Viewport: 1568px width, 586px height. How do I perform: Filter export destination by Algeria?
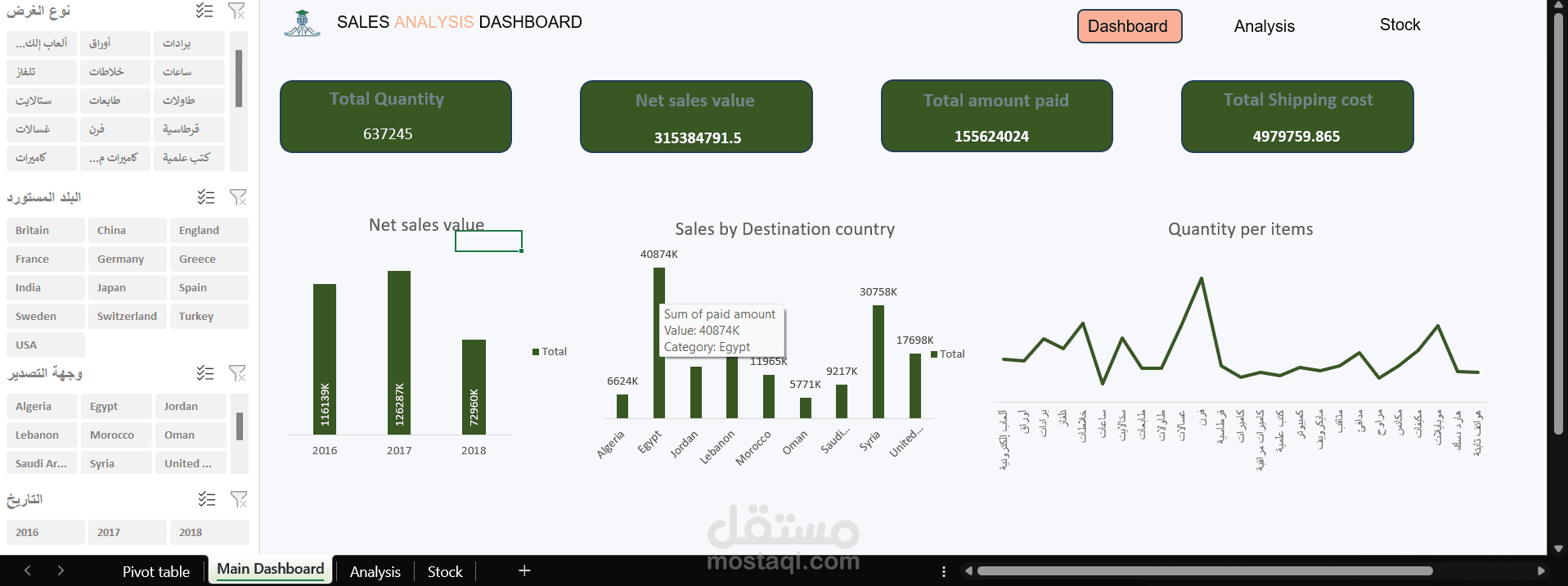point(43,406)
